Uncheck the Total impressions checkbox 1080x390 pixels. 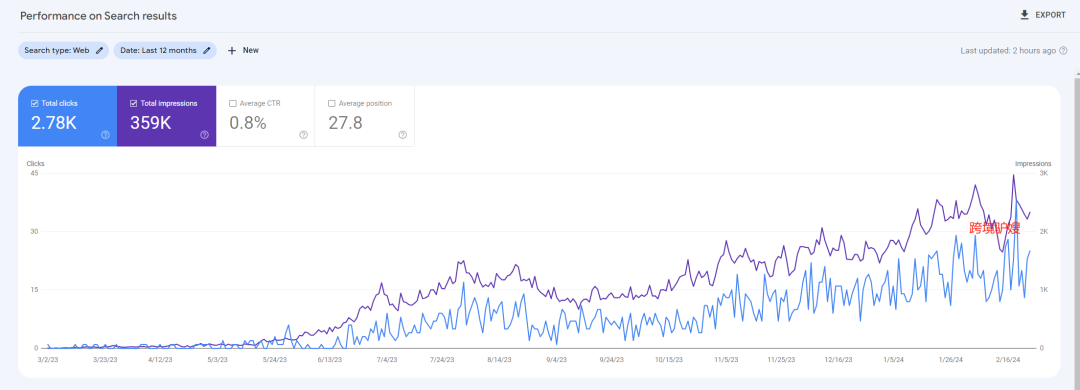(x=134, y=103)
